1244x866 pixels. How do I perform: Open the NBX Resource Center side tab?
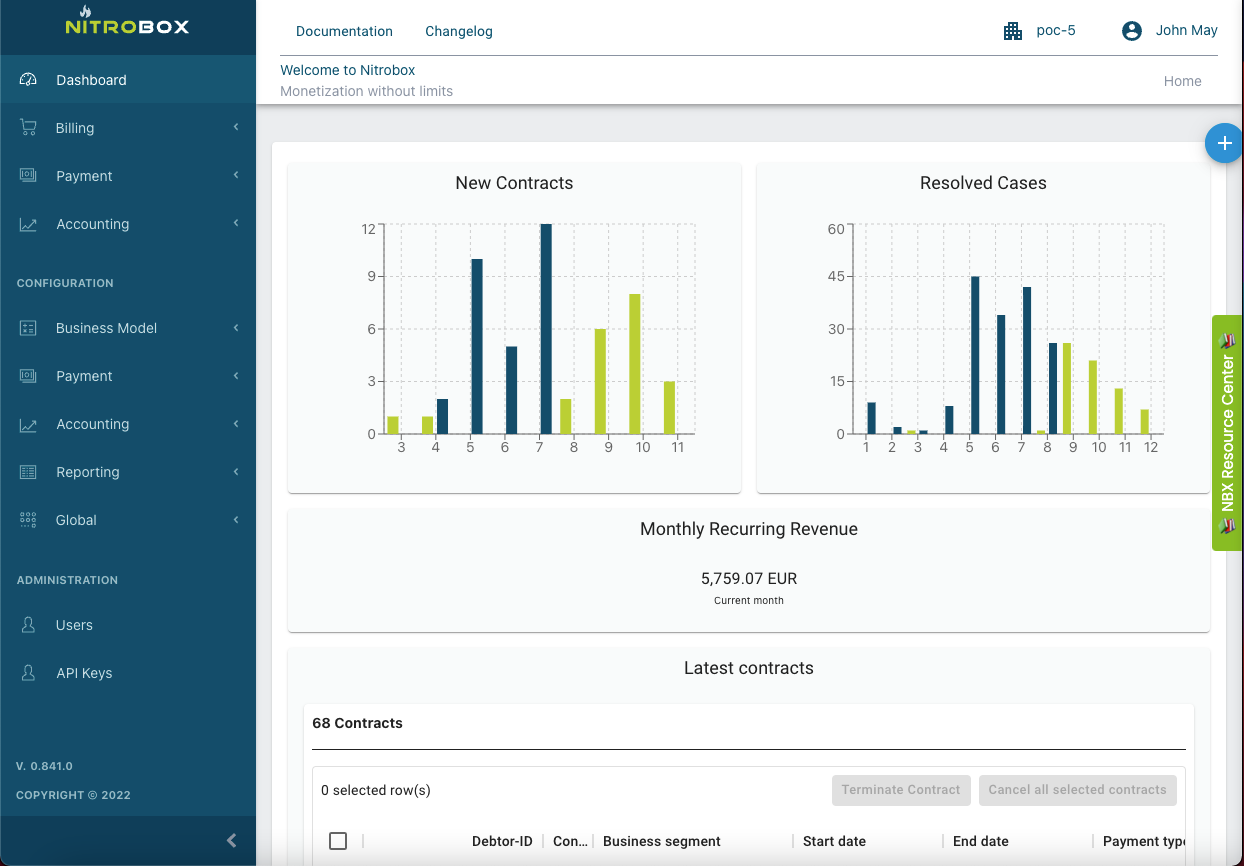click(1228, 433)
